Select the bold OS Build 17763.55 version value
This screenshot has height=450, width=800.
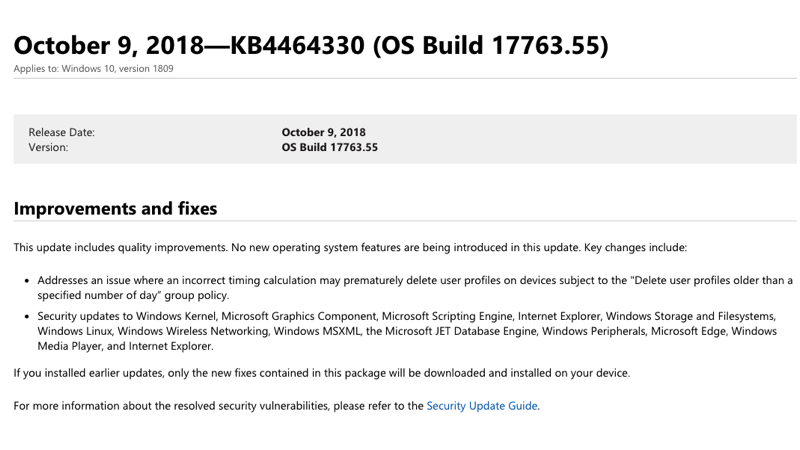(x=329, y=147)
